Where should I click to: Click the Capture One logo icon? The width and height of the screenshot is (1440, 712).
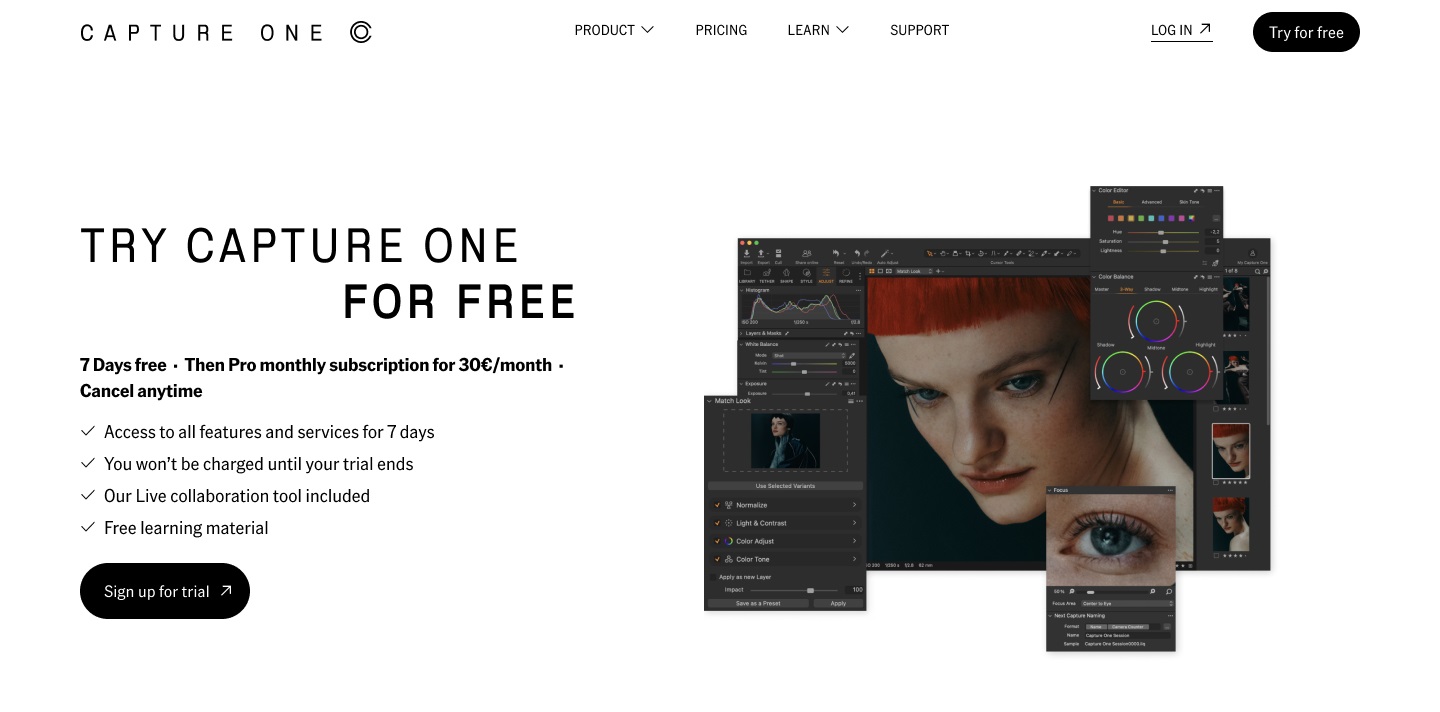tap(361, 32)
